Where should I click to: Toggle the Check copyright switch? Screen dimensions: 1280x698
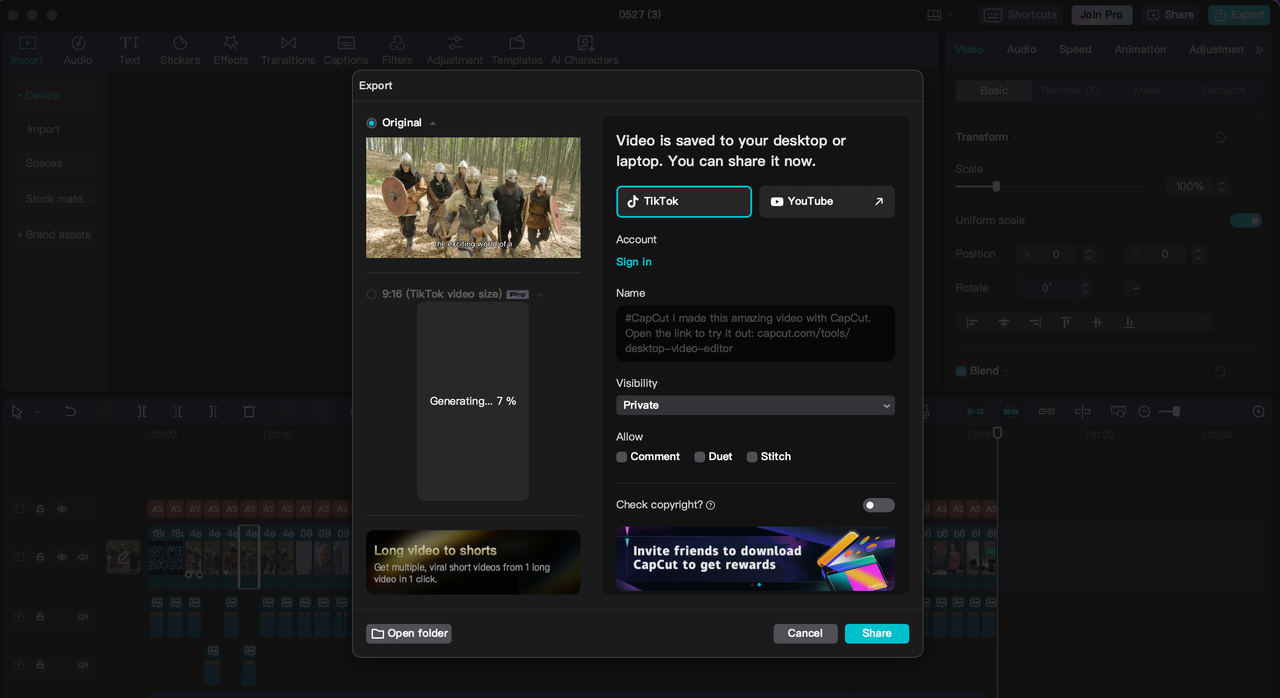tap(879, 505)
